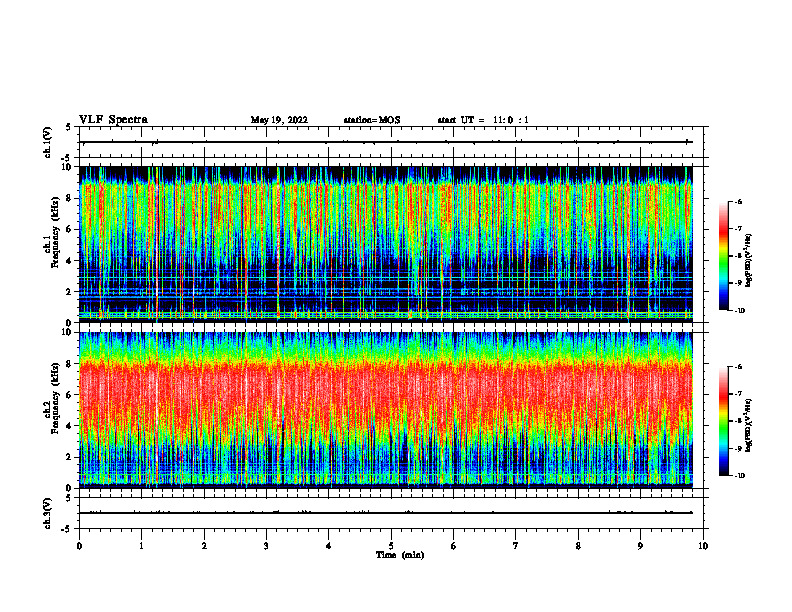The width and height of the screenshot is (792, 612).
Task: Click the "Time (min)" axis label
Action: click(400, 555)
